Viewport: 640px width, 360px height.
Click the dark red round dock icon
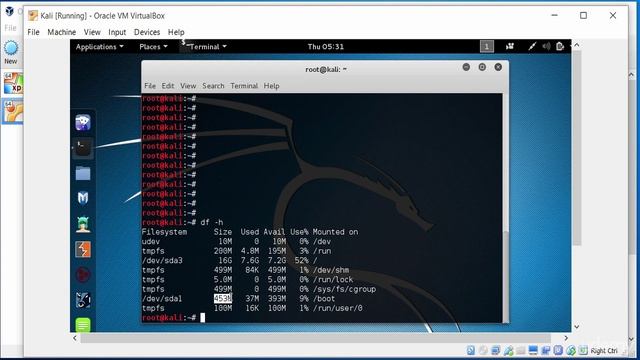83,275
